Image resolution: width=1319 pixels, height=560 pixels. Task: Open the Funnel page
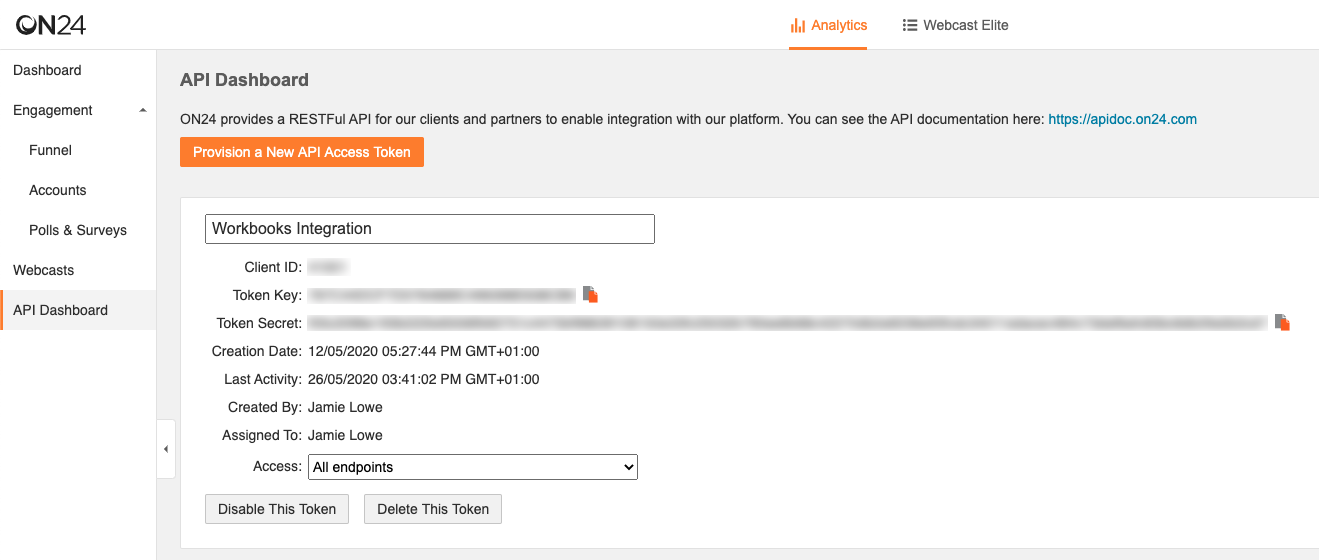50,150
